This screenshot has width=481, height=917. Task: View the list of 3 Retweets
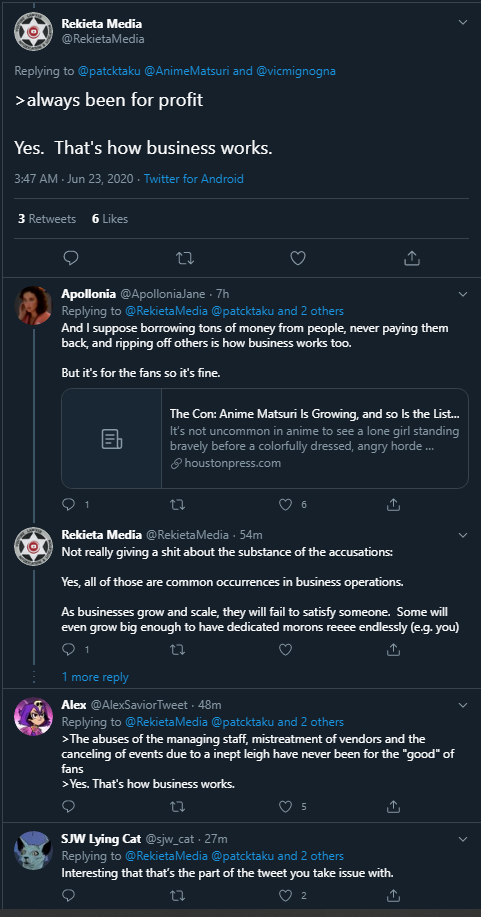[x=47, y=219]
